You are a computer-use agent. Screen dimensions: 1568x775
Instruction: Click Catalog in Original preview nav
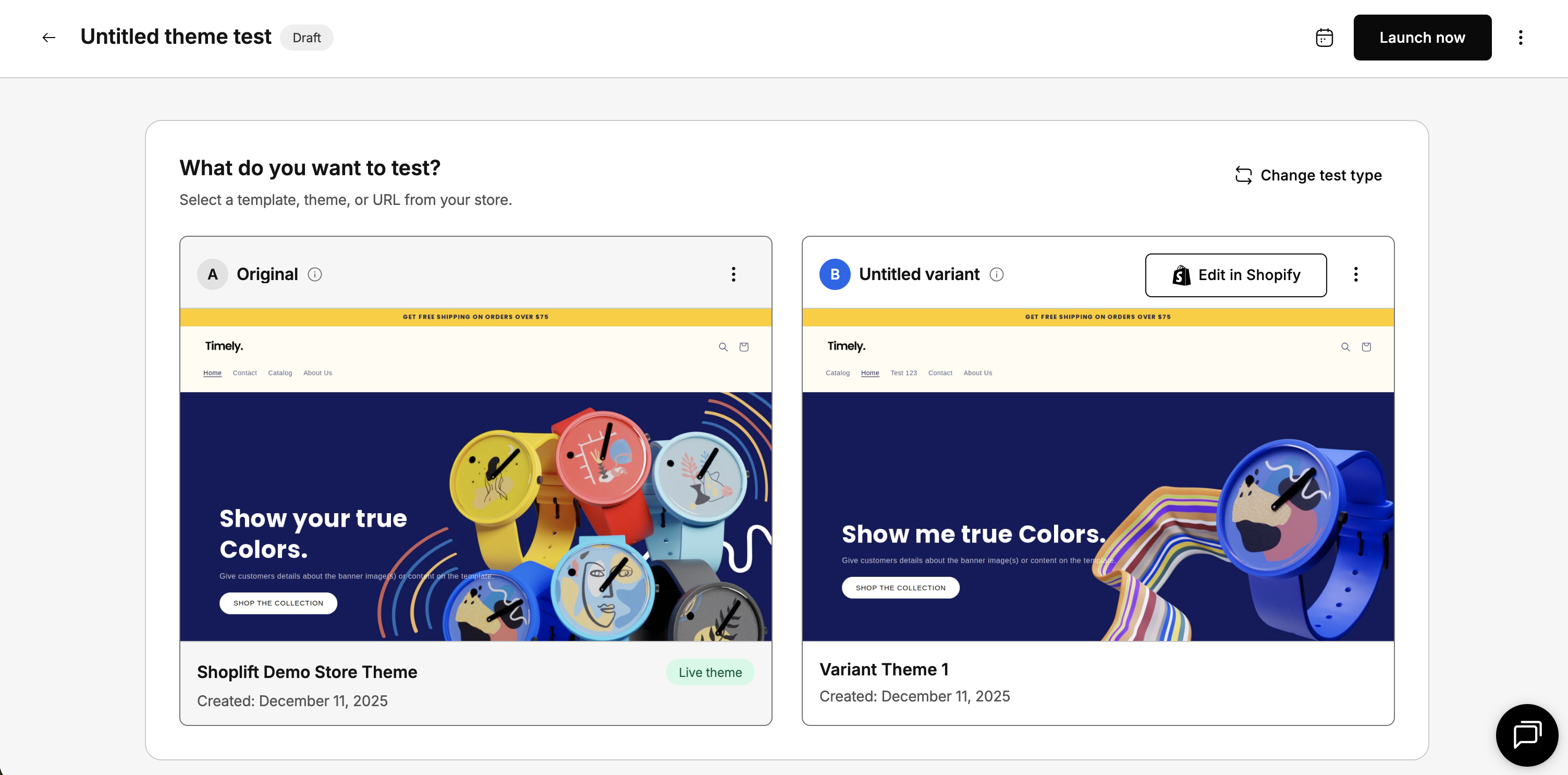[x=280, y=373]
